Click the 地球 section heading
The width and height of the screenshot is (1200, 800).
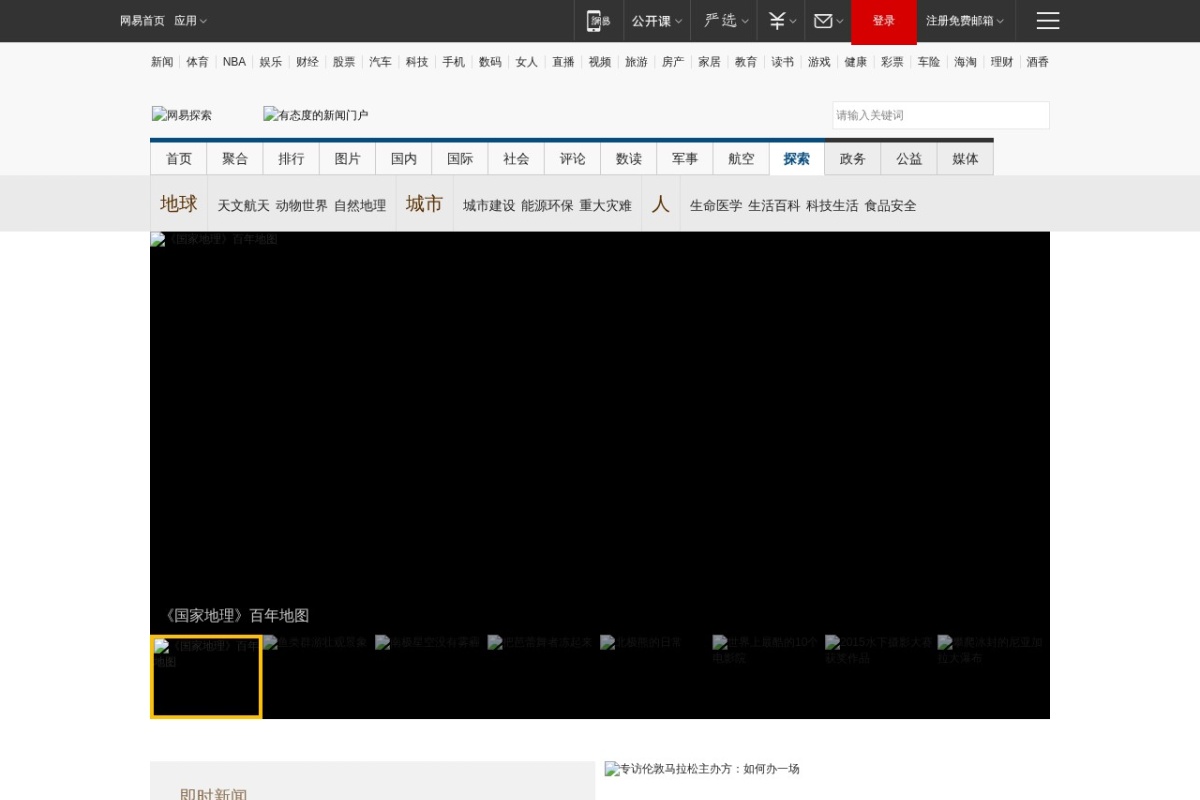point(179,204)
